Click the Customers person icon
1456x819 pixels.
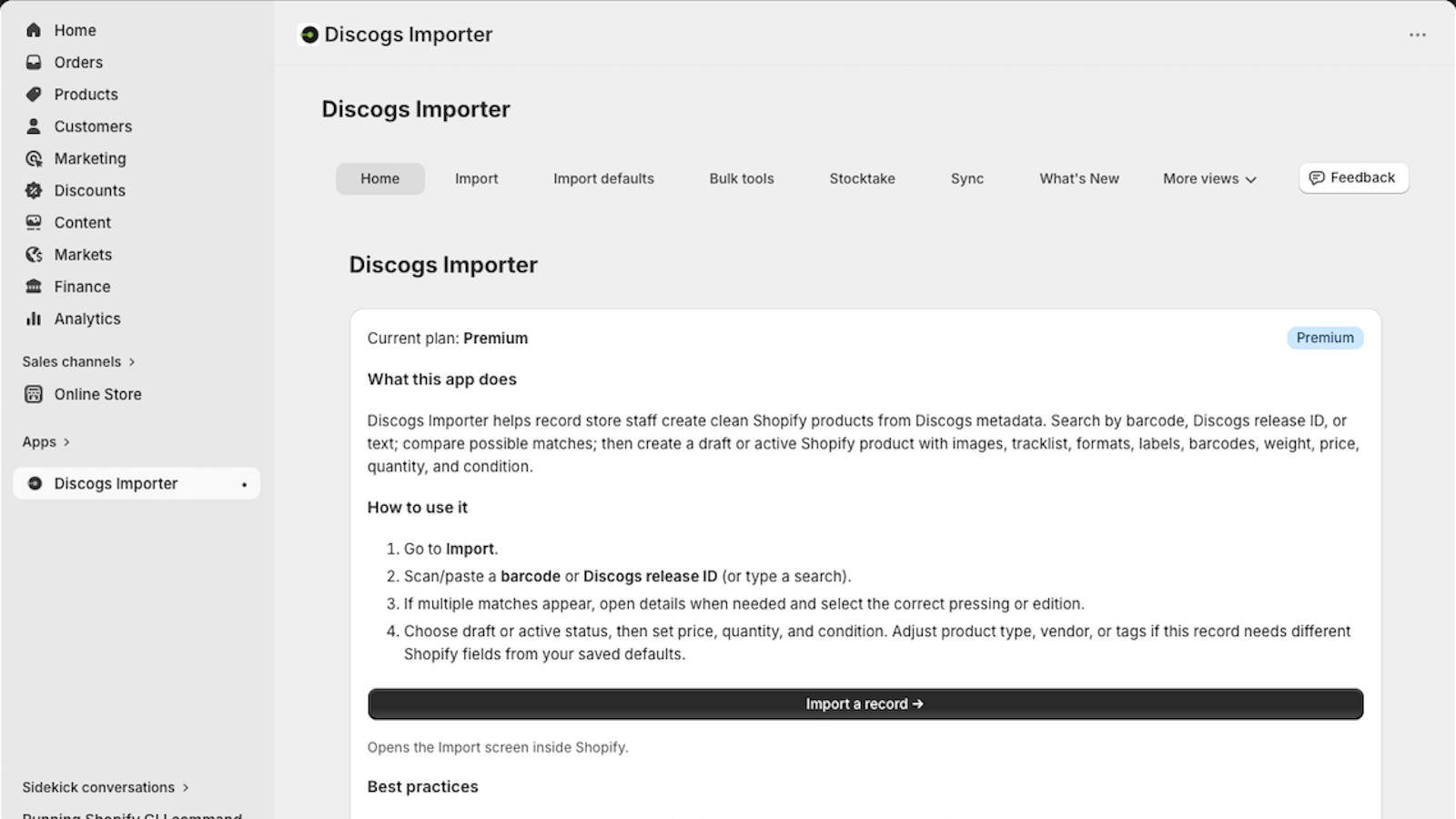coord(34,126)
